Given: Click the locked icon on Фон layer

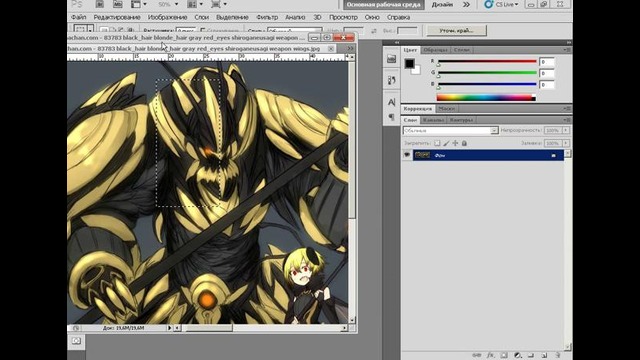Looking at the screenshot, I should (553, 156).
